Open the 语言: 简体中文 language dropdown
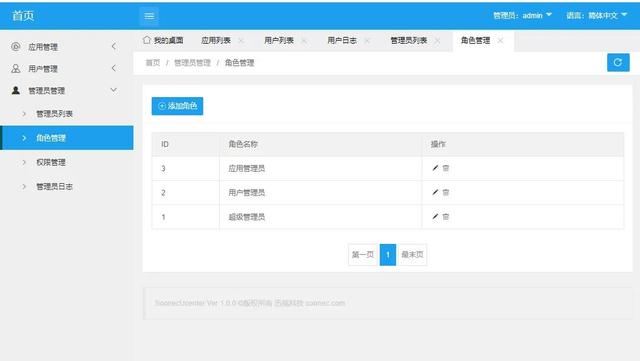 (x=597, y=16)
